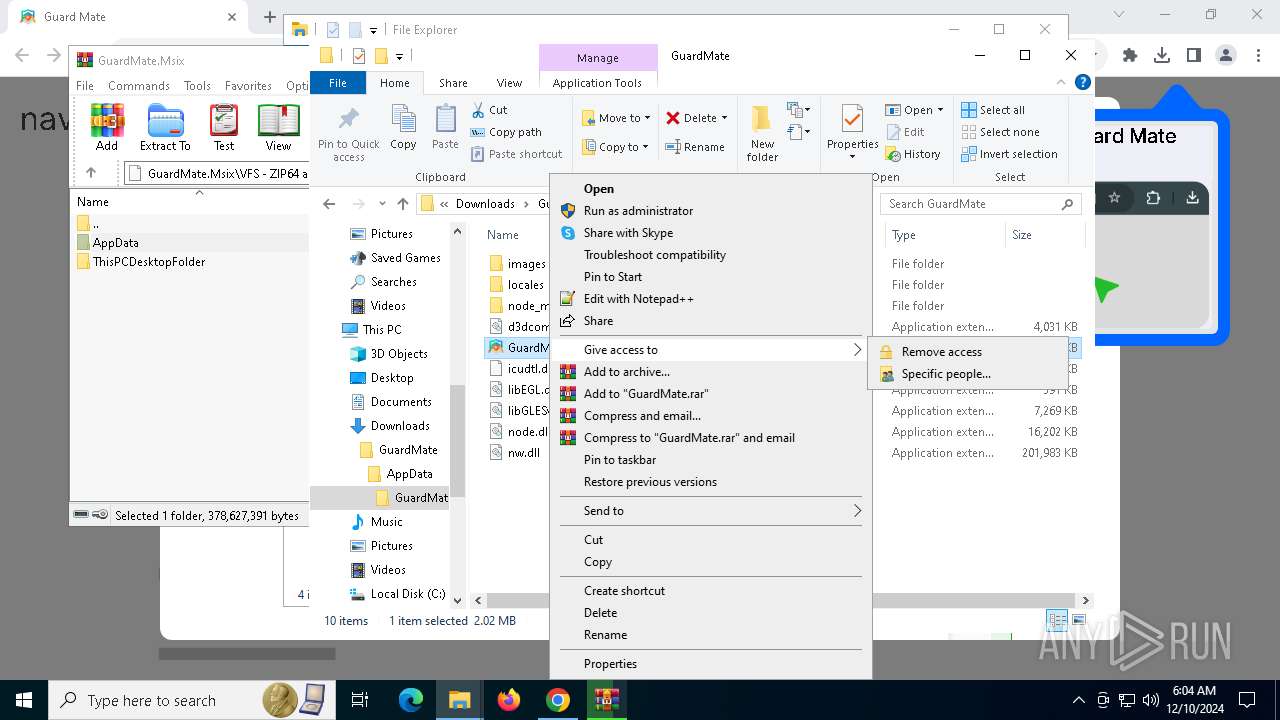Viewport: 1280px width, 720px height.
Task: Select the images folder
Action: point(526,264)
